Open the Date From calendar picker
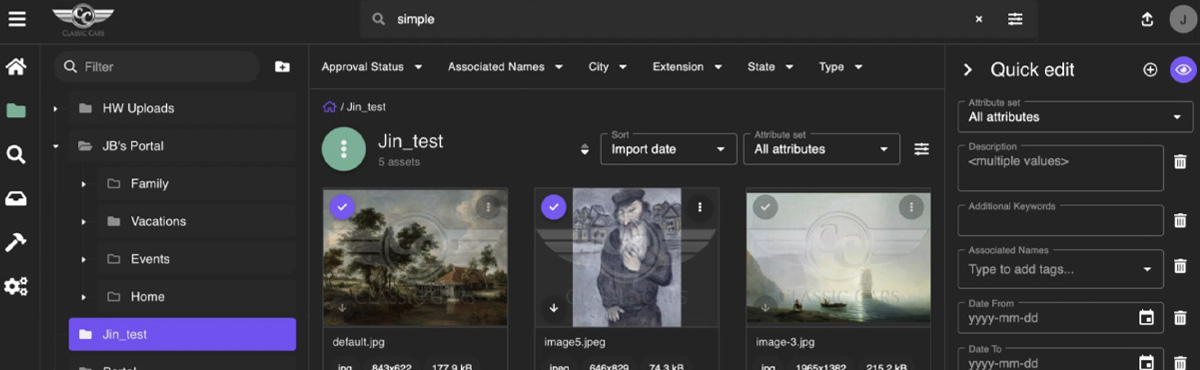The height and width of the screenshot is (370, 1200). tap(1147, 318)
